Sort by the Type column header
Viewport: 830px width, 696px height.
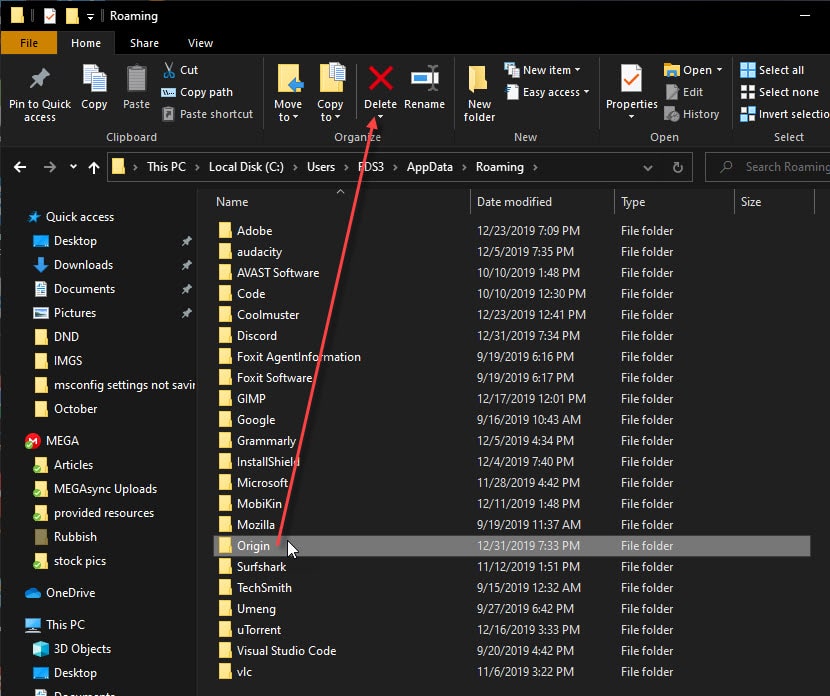click(674, 202)
